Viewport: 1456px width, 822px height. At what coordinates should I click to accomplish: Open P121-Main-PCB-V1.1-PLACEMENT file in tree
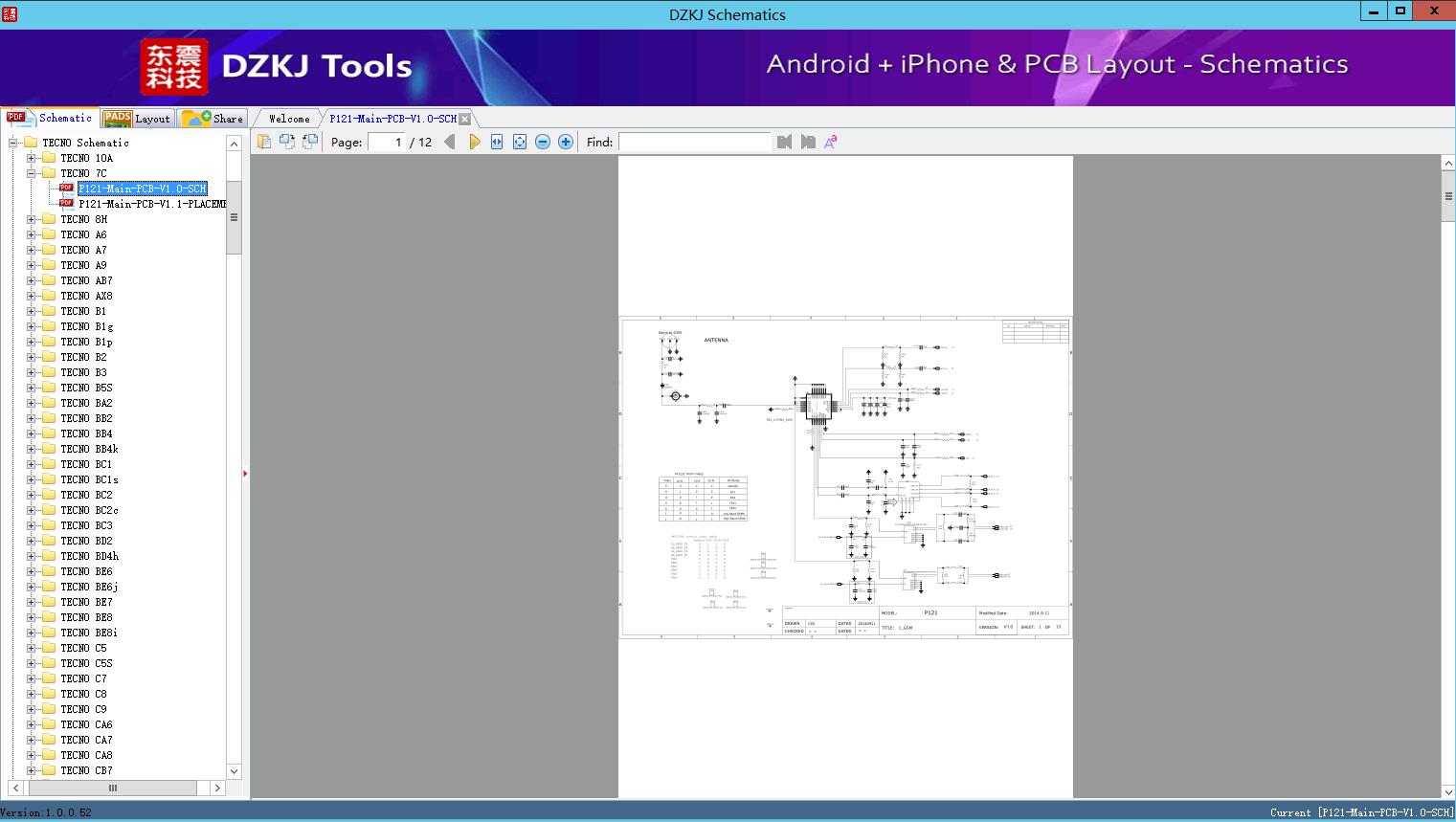(151, 204)
